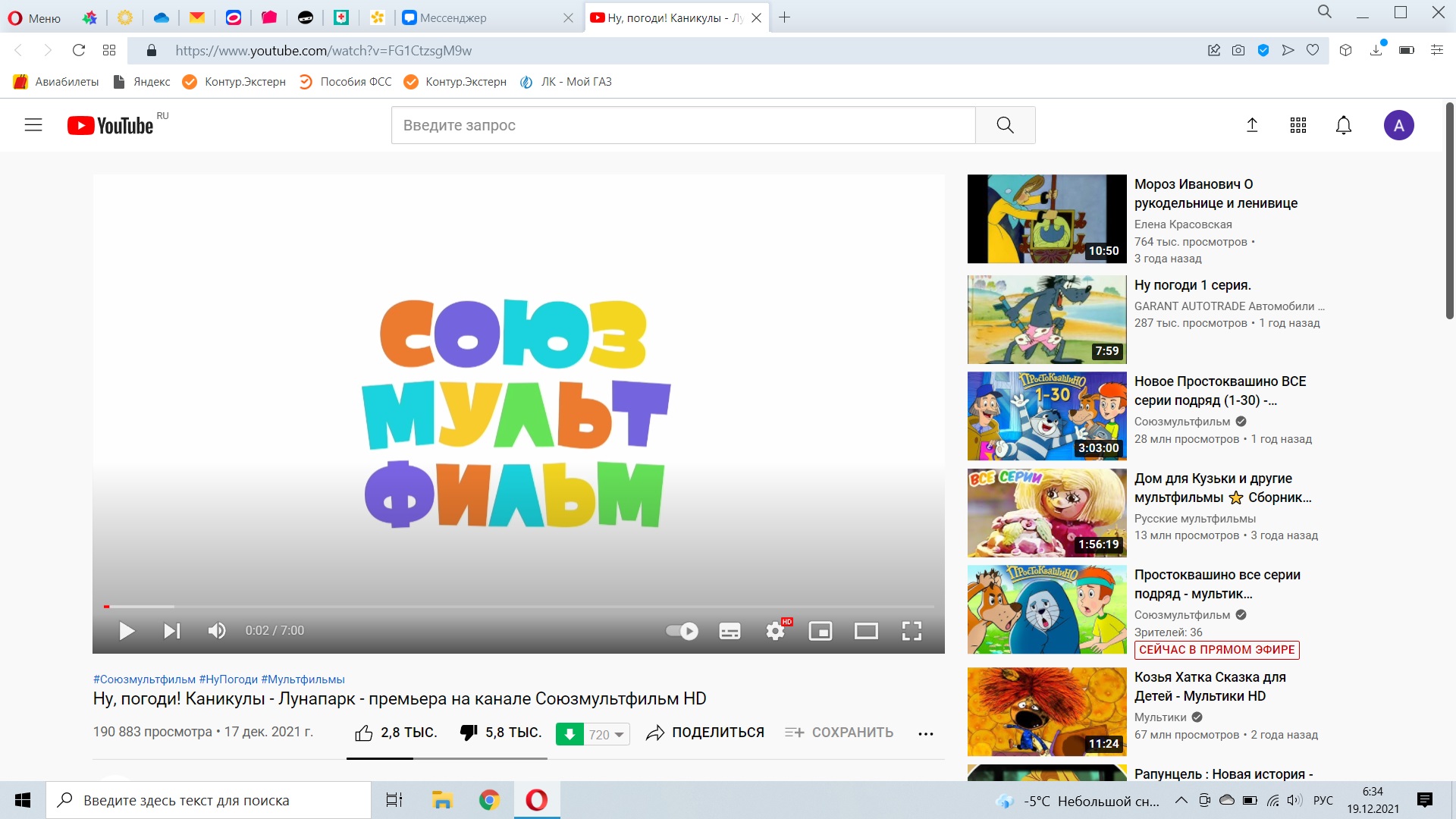Like the video

(396, 733)
